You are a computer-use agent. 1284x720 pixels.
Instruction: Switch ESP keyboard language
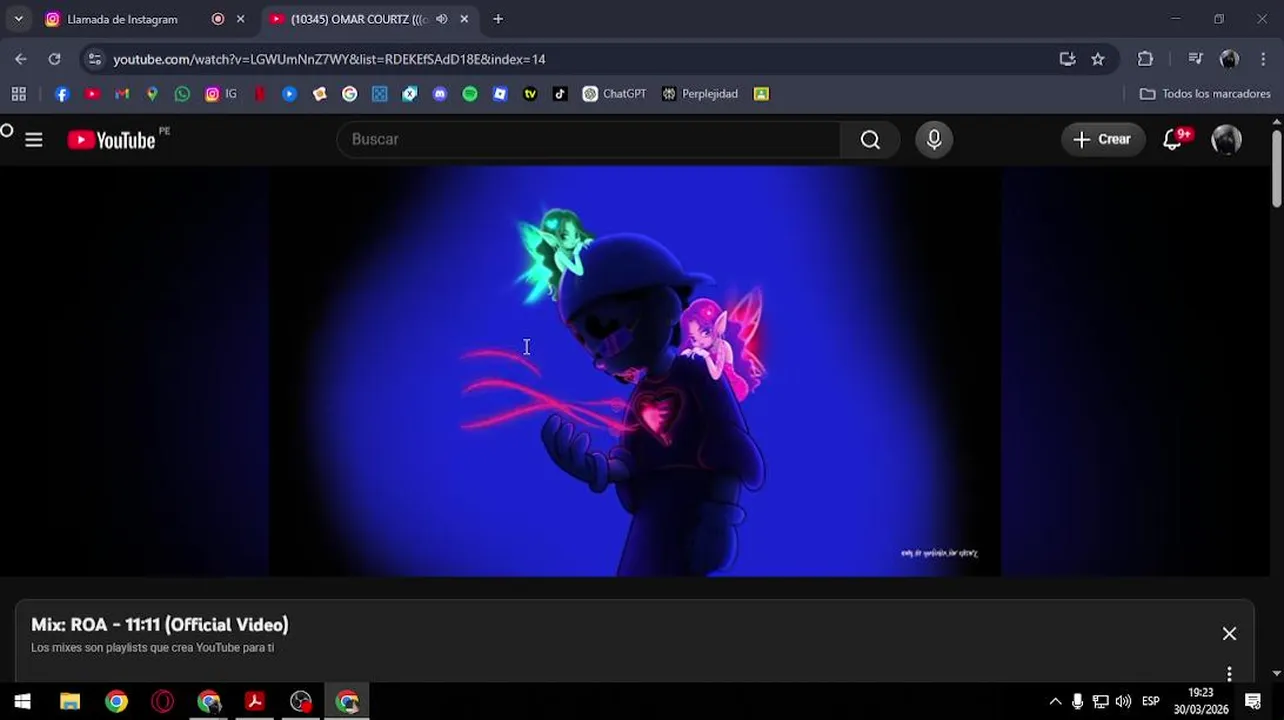click(1151, 702)
